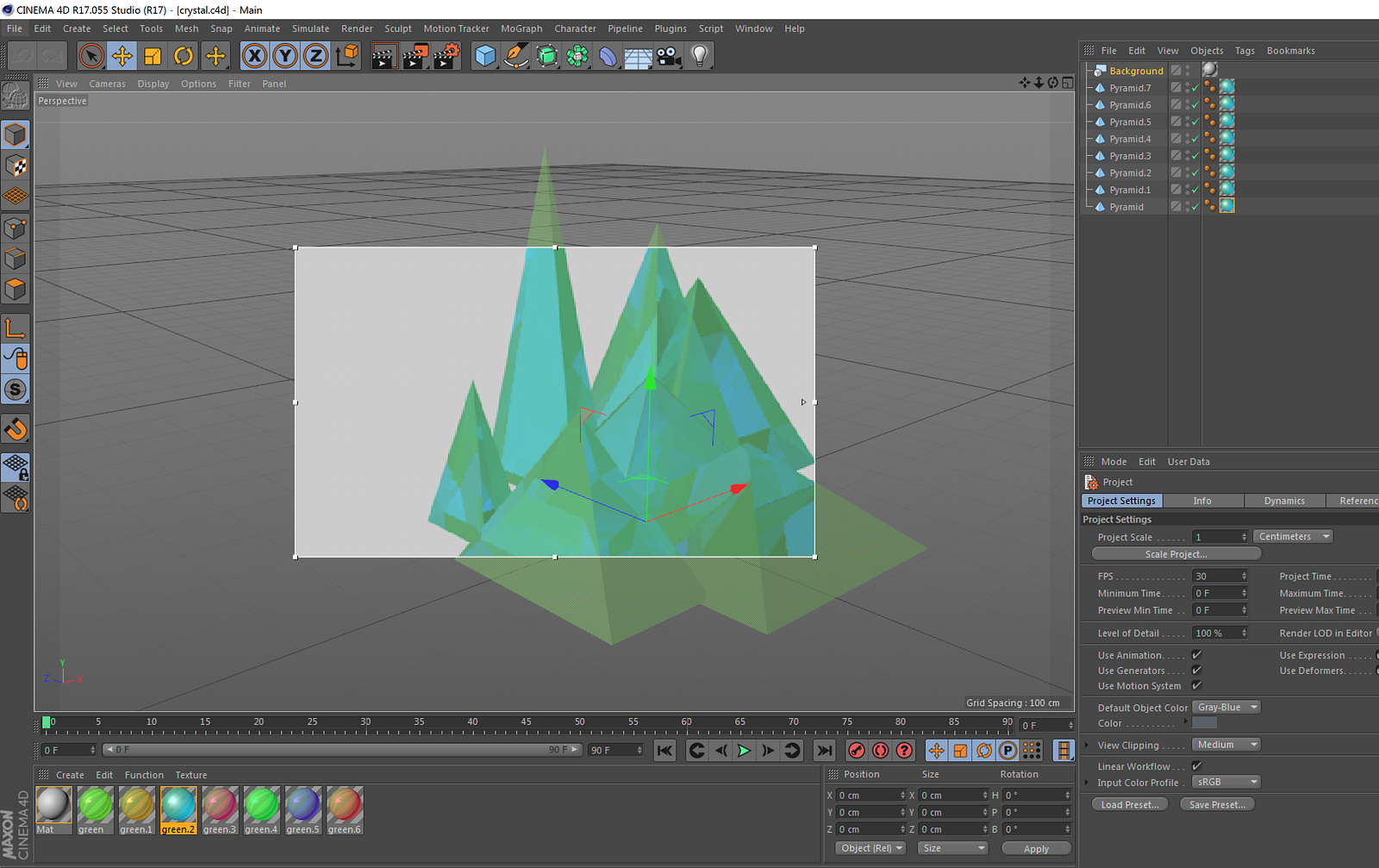This screenshot has width=1379, height=868.
Task: Select the Move tool in toolbar
Action: 122,56
